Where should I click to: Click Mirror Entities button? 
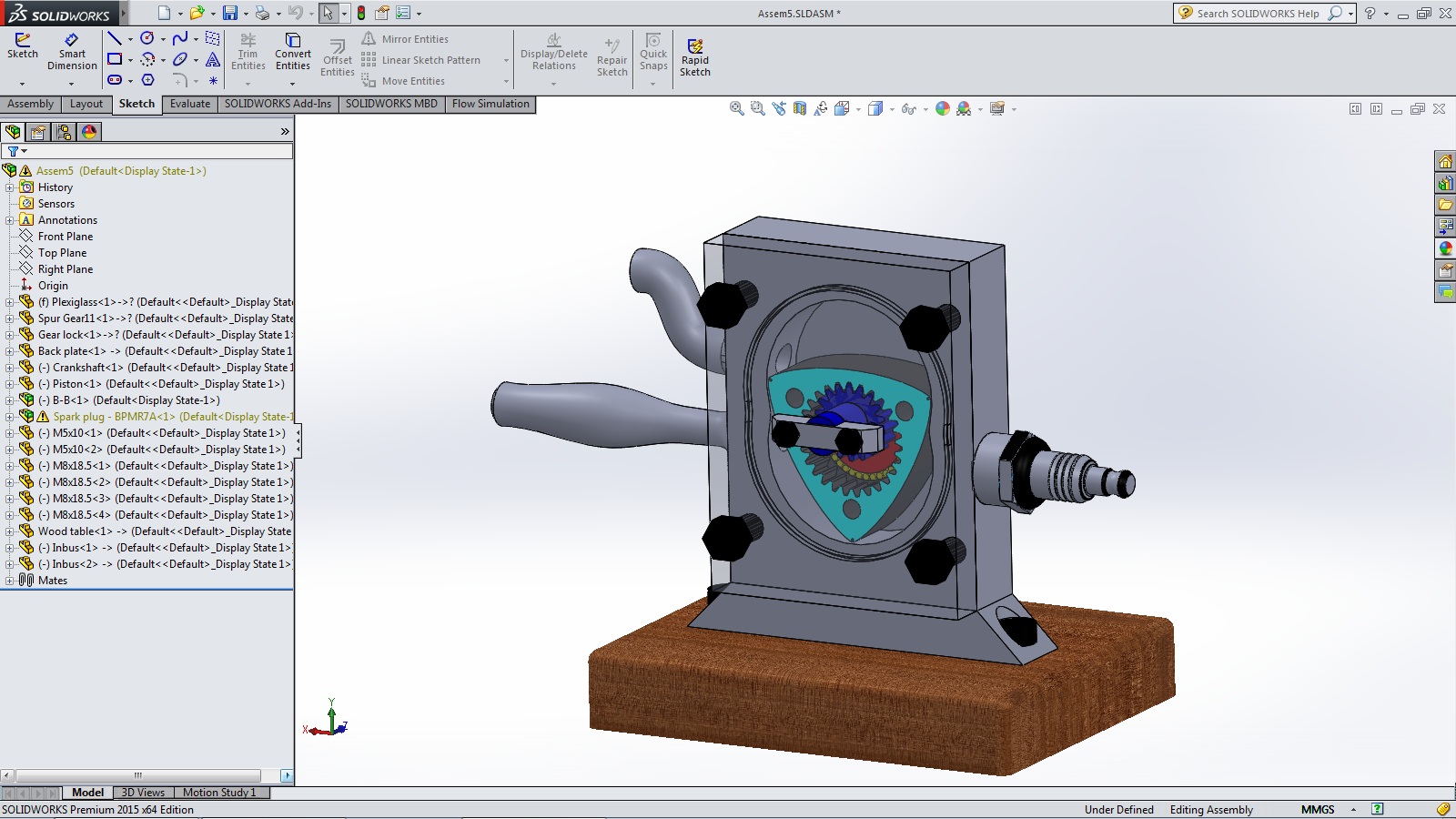coord(405,39)
